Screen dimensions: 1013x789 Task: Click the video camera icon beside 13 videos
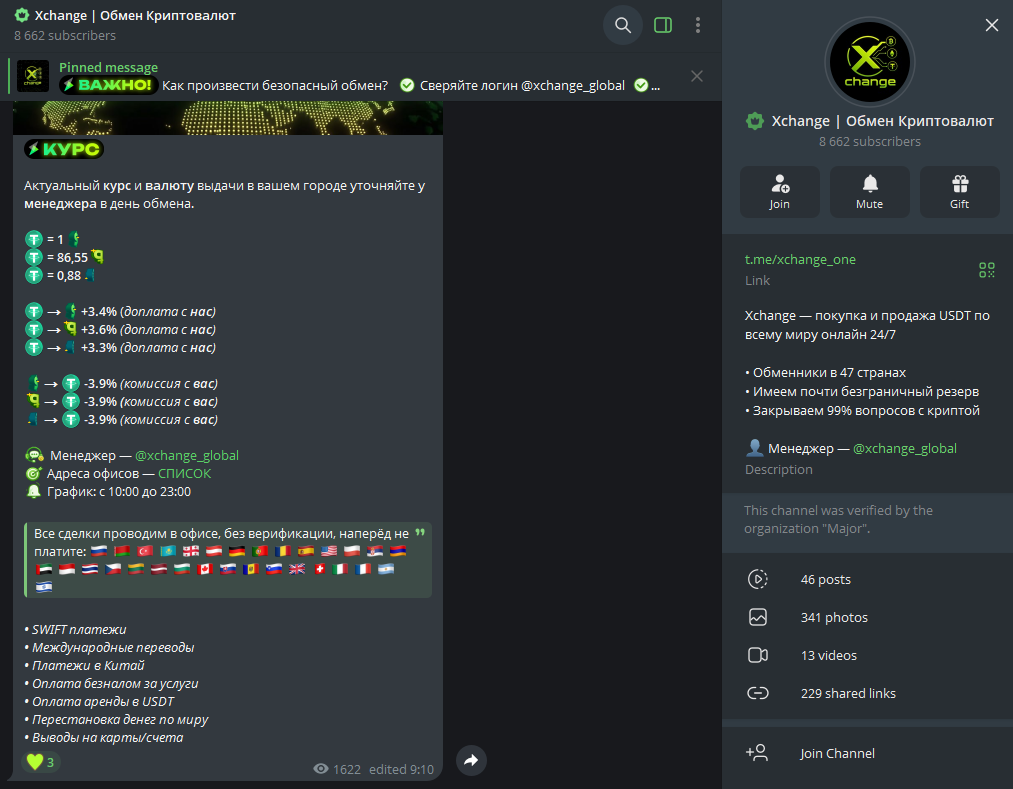point(758,655)
